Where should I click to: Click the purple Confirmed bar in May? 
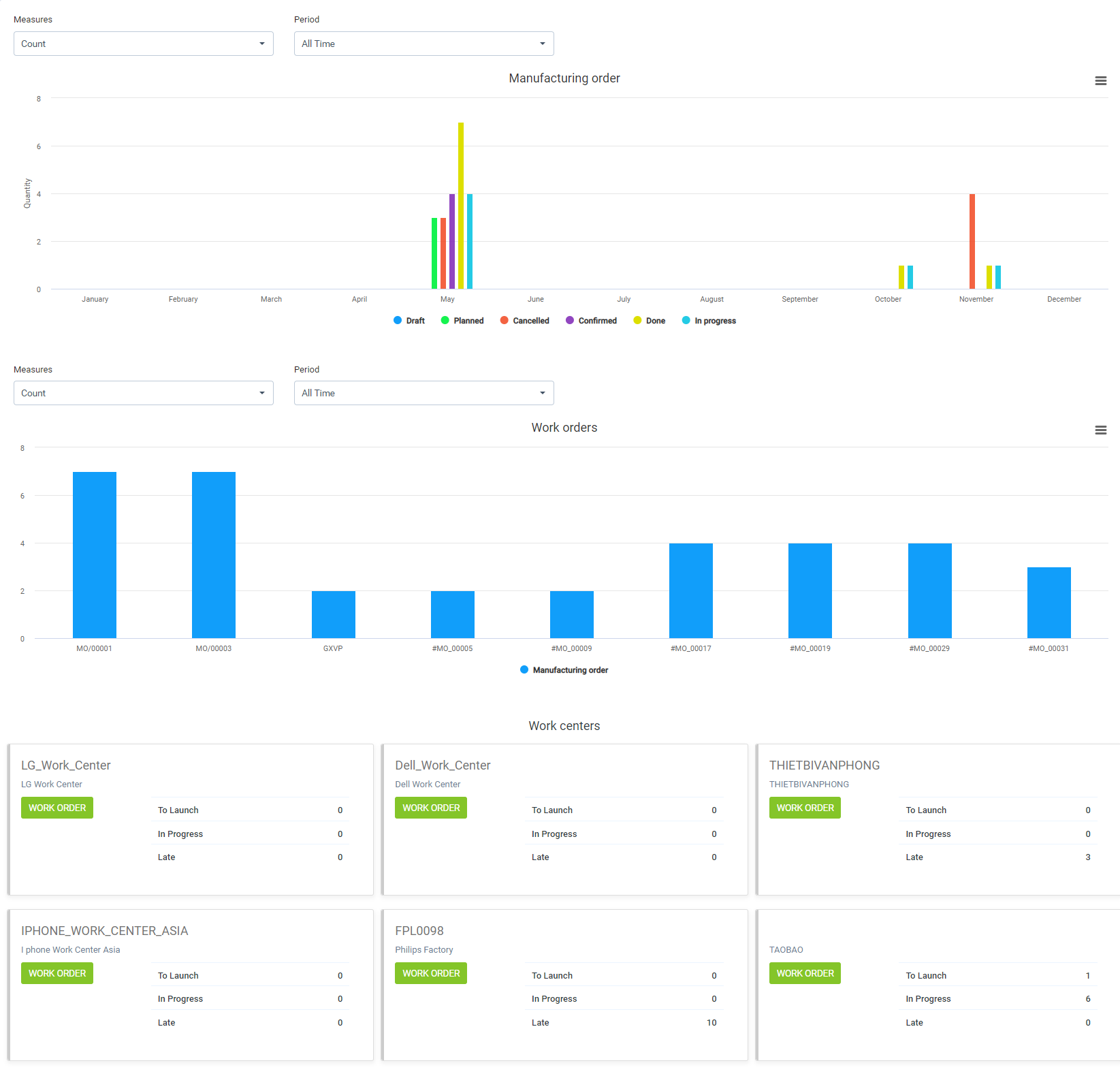[x=452, y=241]
